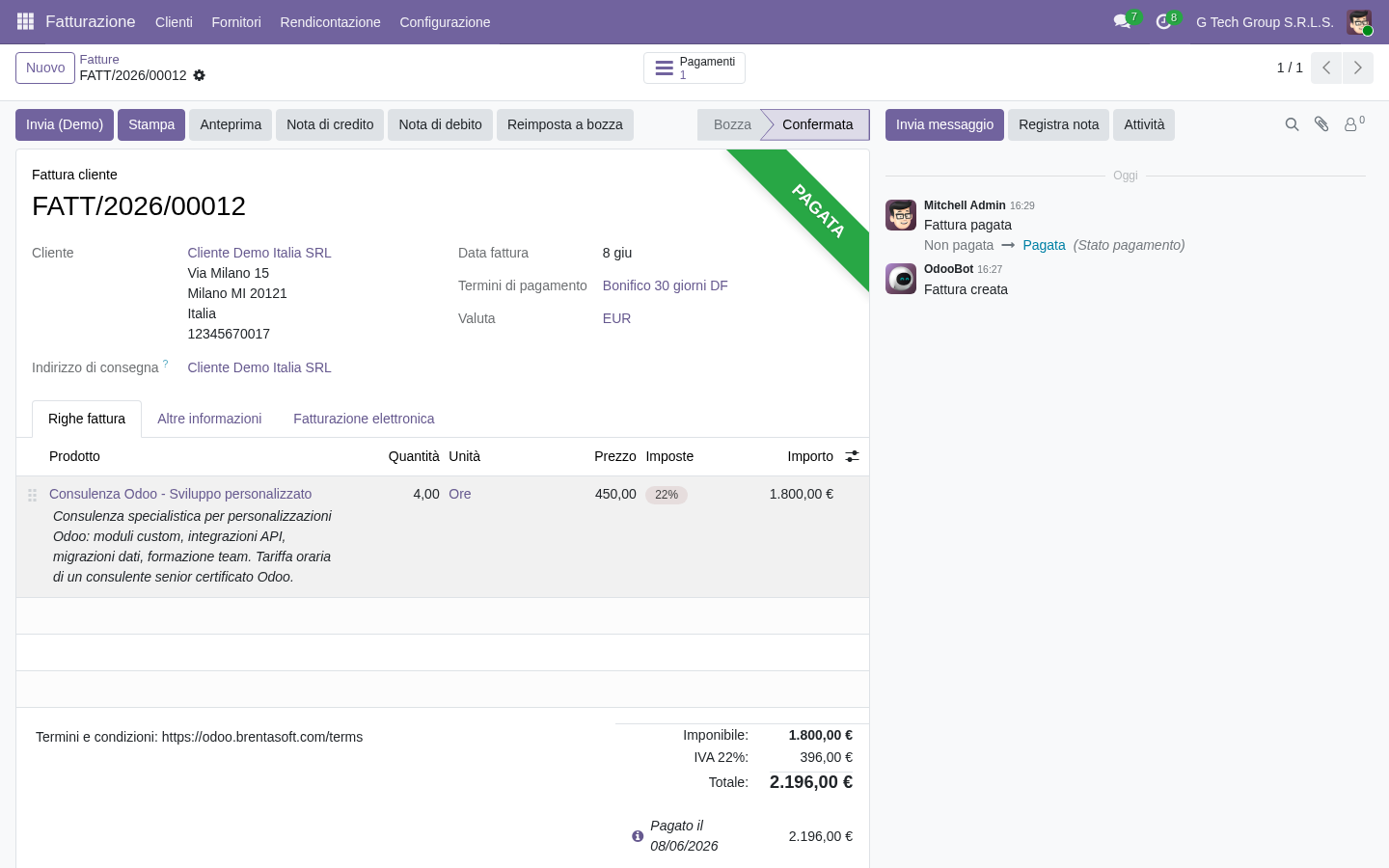This screenshot has height=868, width=1389.
Task: Click the Stampa button
Action: [151, 124]
